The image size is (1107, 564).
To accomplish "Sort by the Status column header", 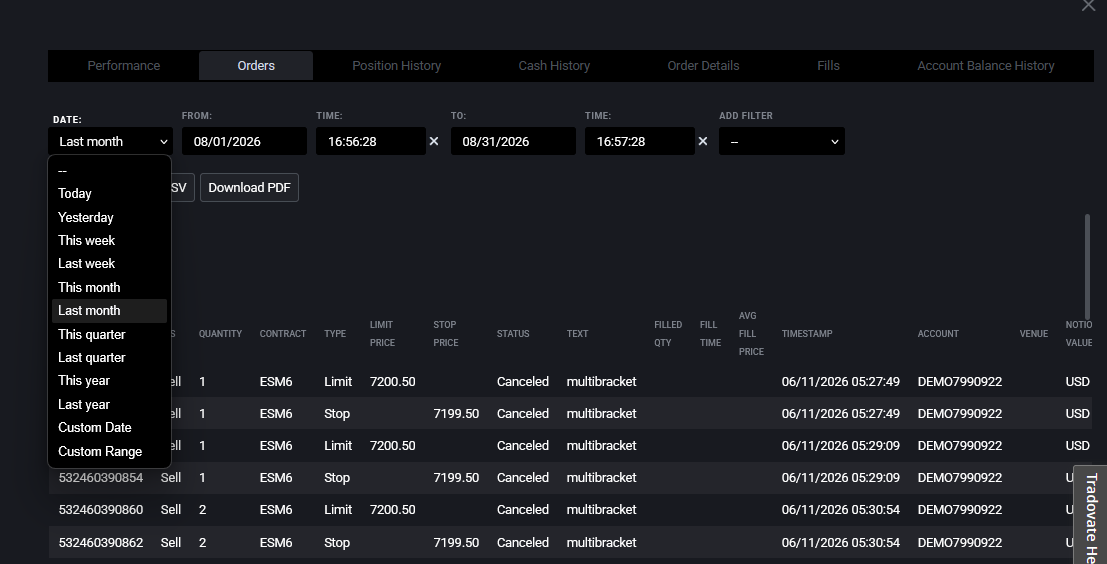I will (x=513, y=334).
